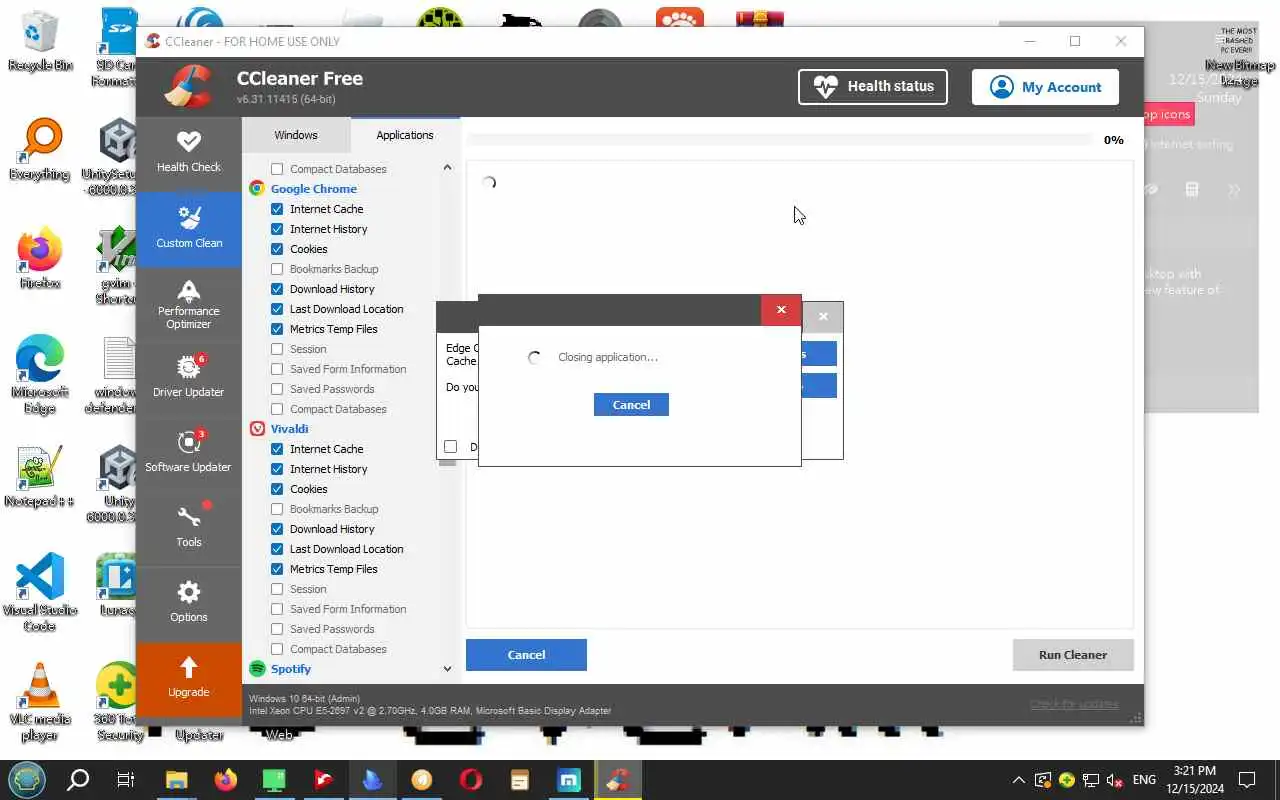Click the main Cancel button below results

point(526,655)
